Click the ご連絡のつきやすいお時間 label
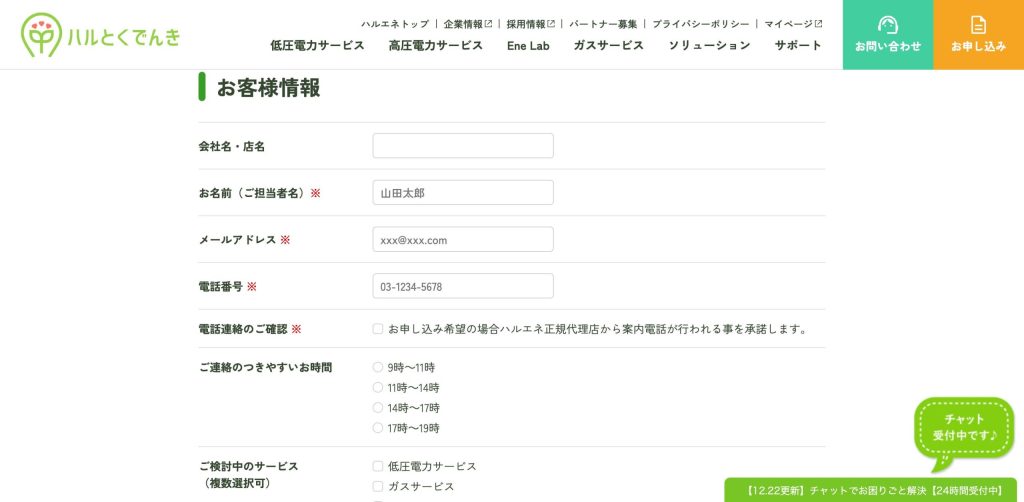The image size is (1024, 502). tap(266, 368)
